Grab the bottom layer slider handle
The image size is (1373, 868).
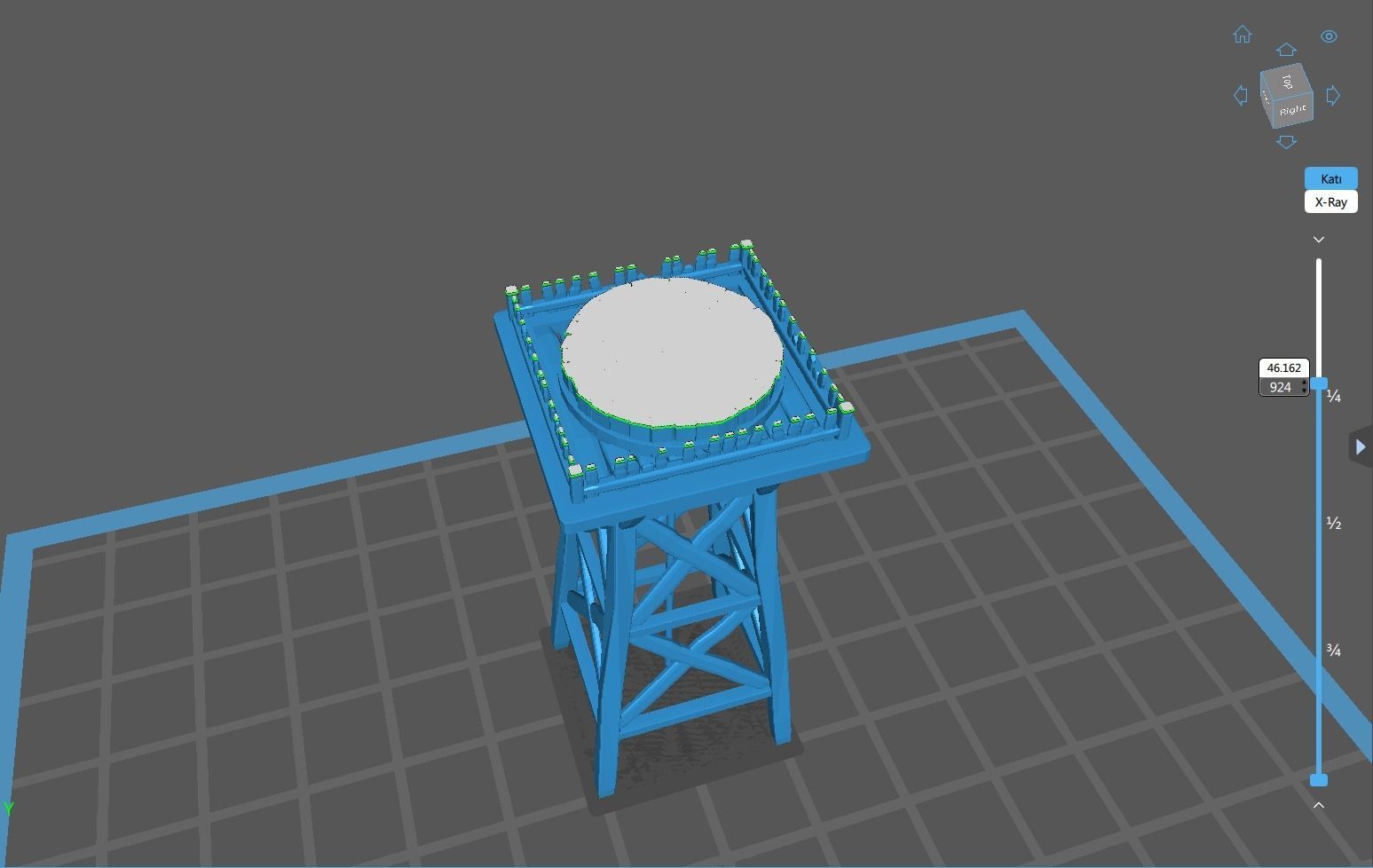coord(1319,780)
